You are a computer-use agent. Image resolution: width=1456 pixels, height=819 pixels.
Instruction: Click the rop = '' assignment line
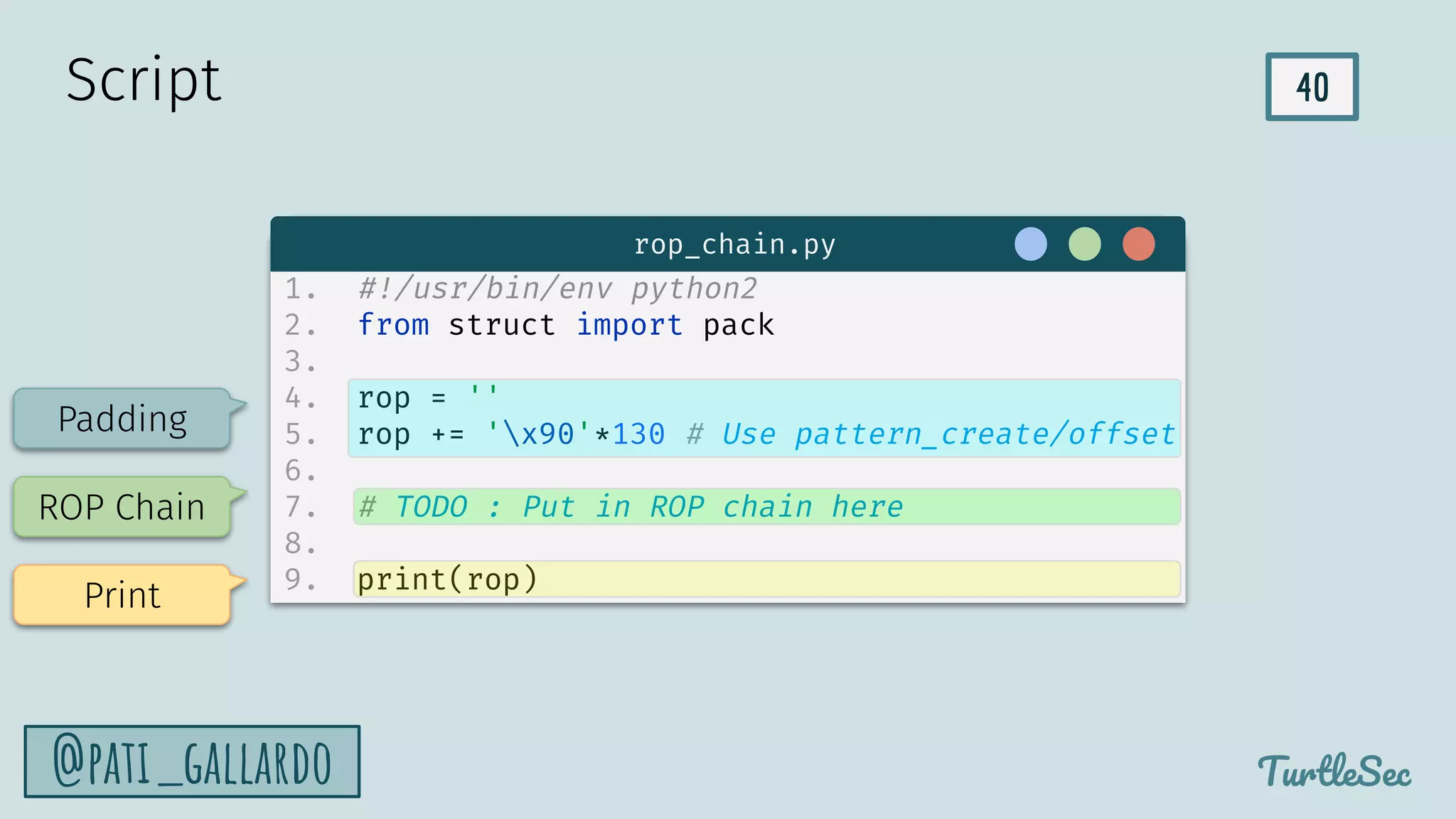pyautogui.click(x=427, y=397)
